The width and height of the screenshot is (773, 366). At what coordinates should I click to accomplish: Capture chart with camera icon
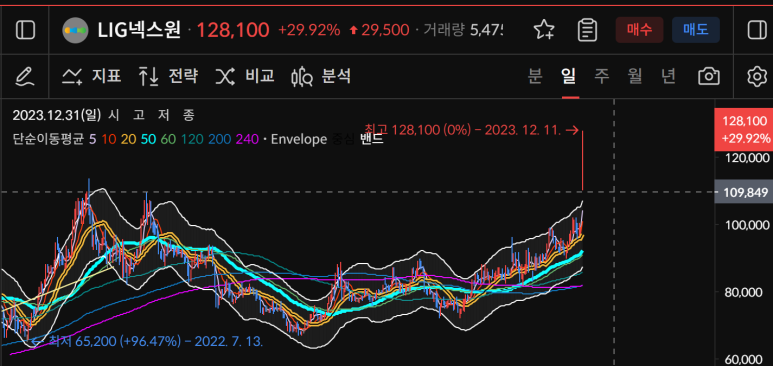[x=709, y=76]
